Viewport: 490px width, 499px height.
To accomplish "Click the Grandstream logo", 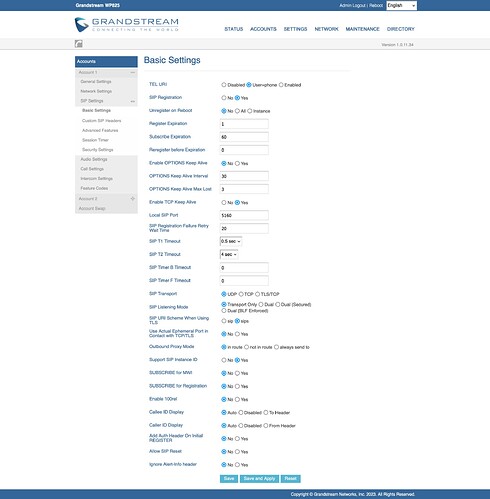I will pyautogui.click(x=127, y=24).
